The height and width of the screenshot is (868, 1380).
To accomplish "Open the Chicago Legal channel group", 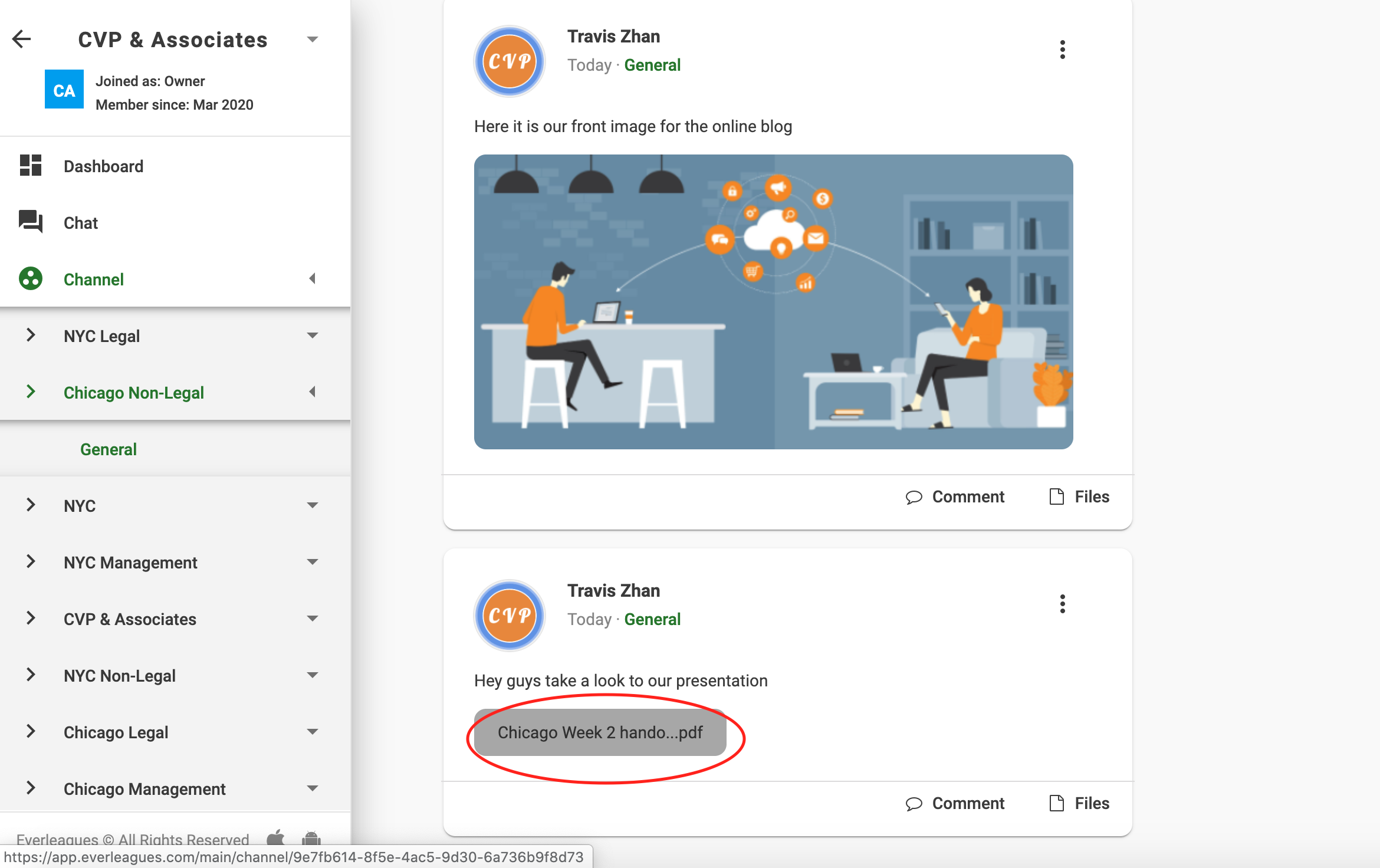I will (x=116, y=732).
